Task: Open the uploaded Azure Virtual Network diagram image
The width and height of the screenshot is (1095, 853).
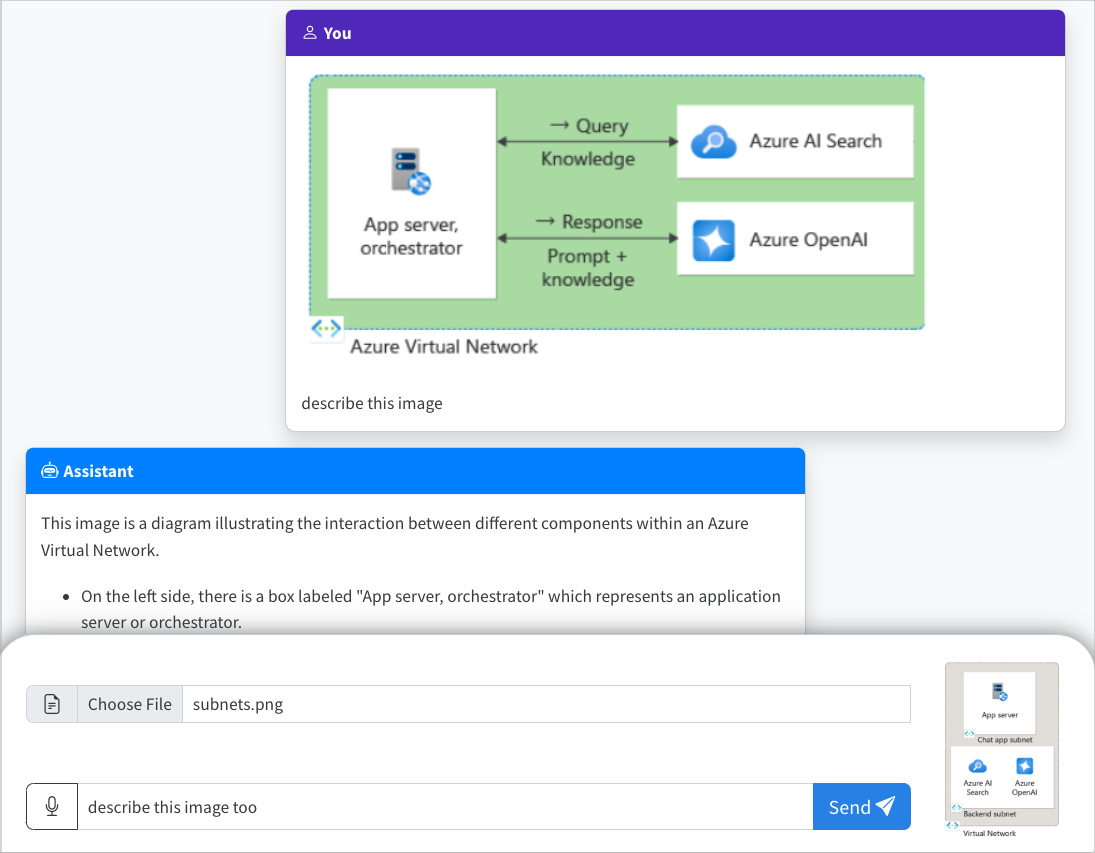Action: (x=617, y=217)
